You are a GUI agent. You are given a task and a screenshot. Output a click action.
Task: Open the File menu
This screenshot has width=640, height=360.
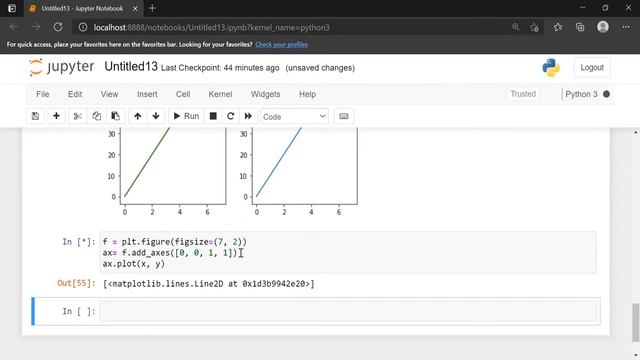click(42, 94)
